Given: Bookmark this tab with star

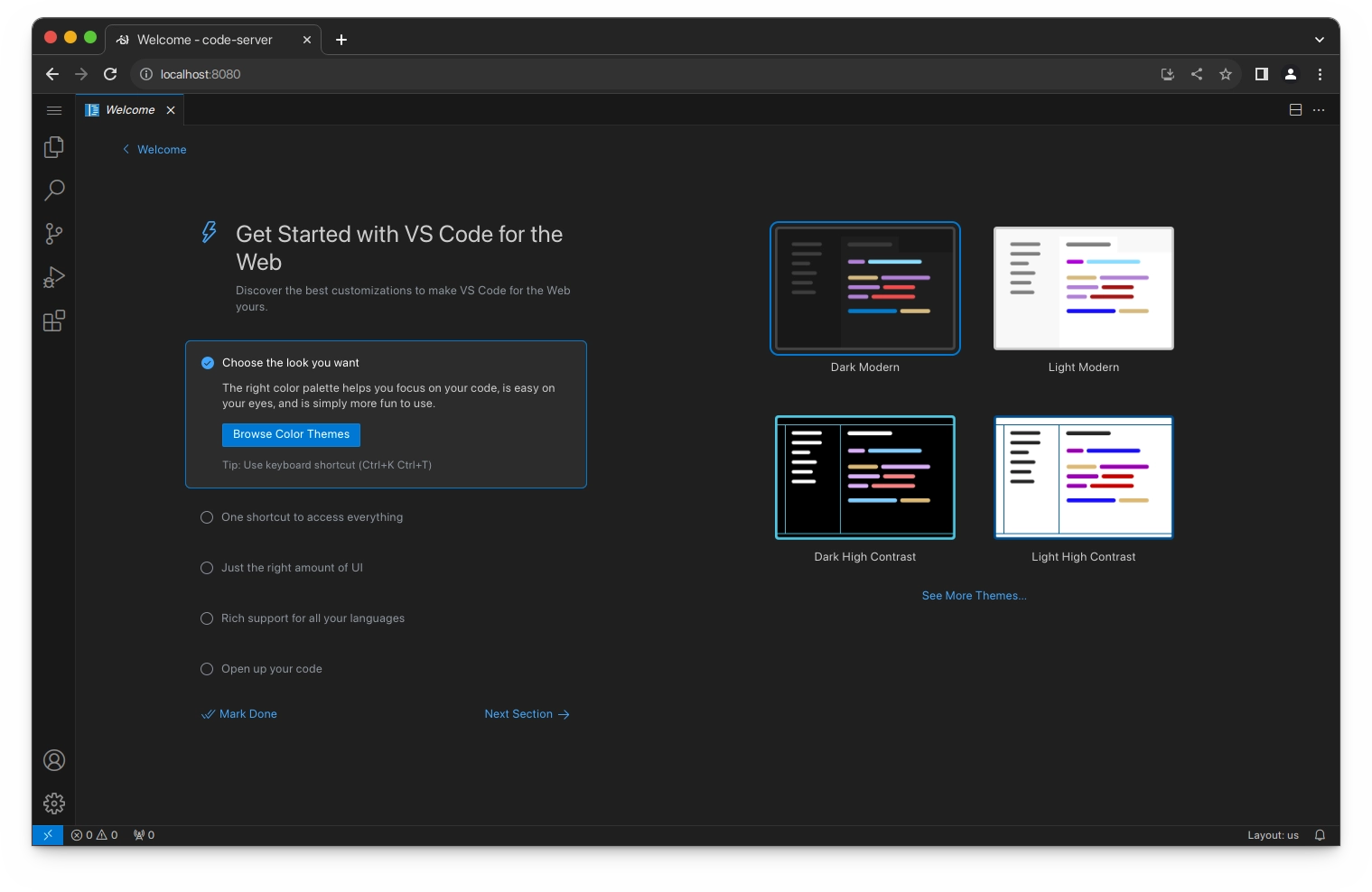Looking at the screenshot, I should 1226,74.
